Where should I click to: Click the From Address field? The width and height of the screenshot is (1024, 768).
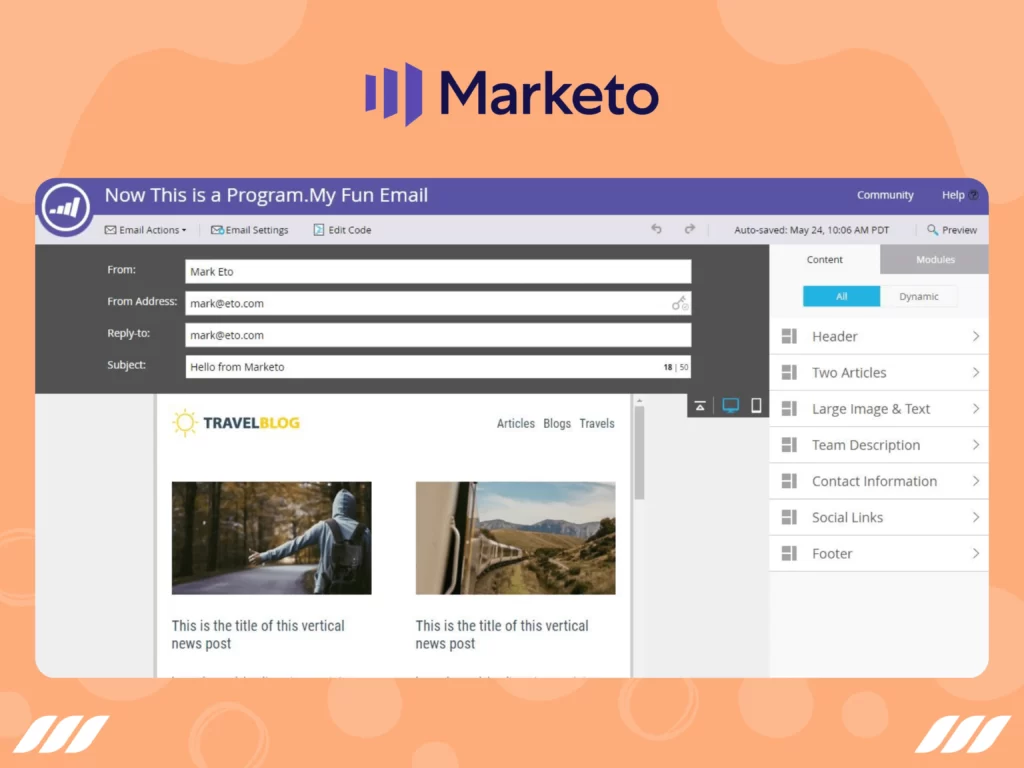pos(438,303)
